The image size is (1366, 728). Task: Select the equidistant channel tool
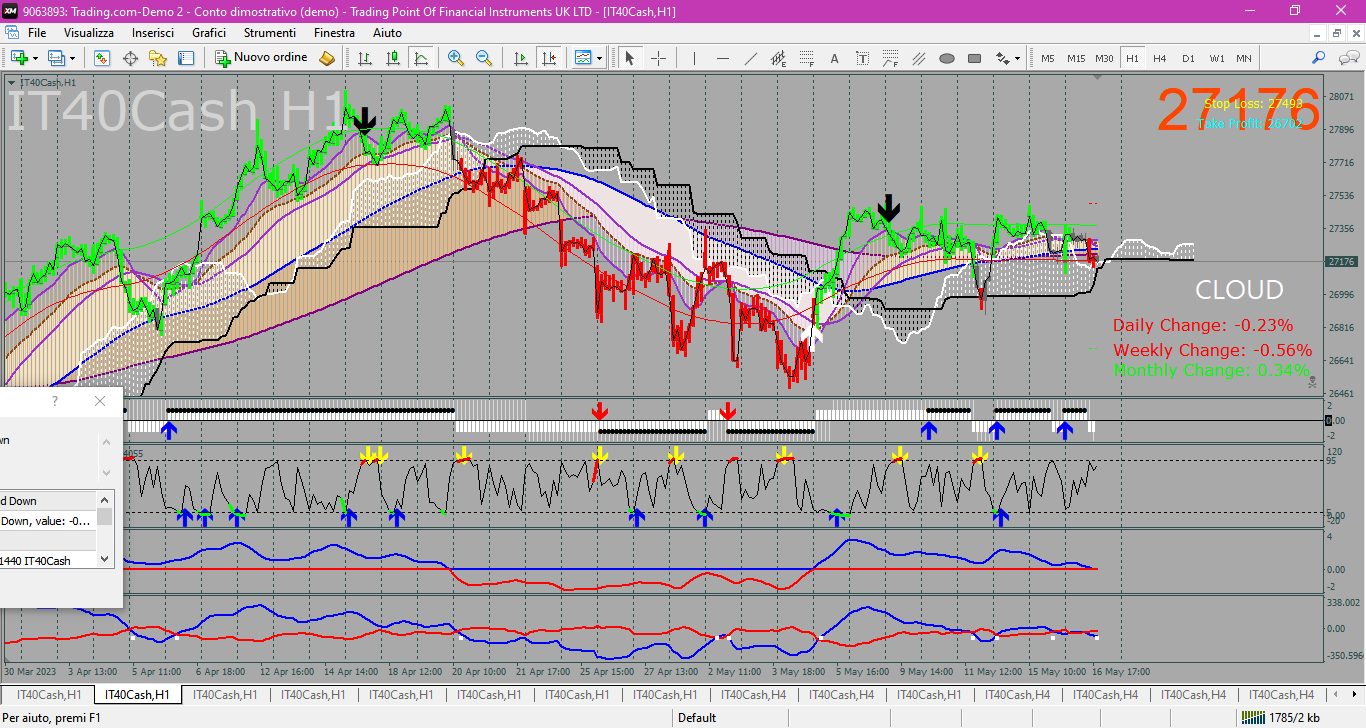tap(778, 58)
